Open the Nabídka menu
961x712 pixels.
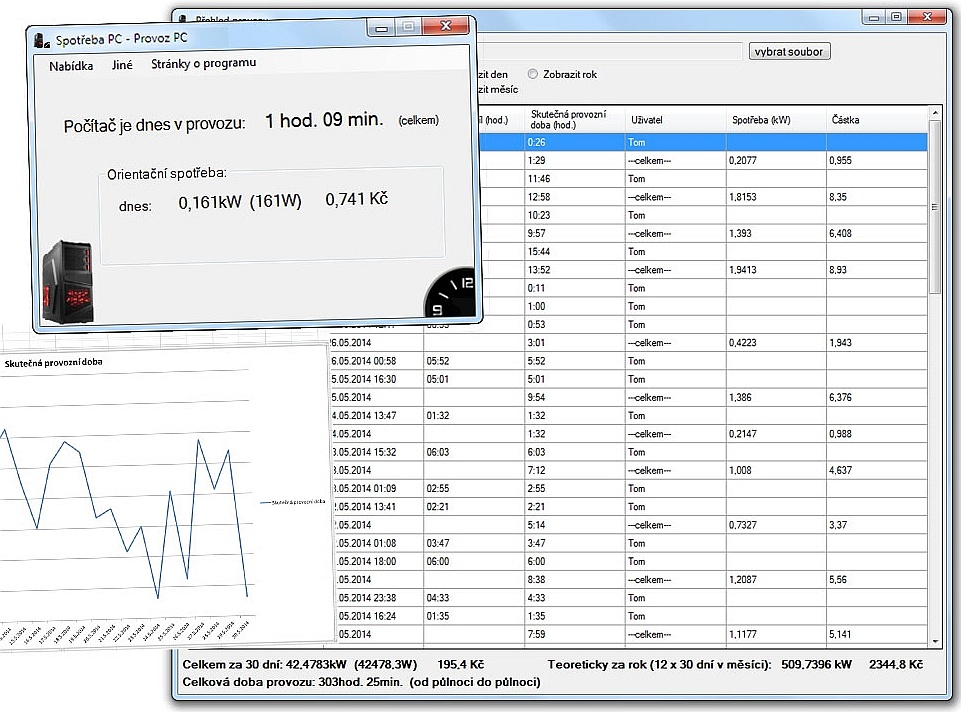[x=71, y=66]
